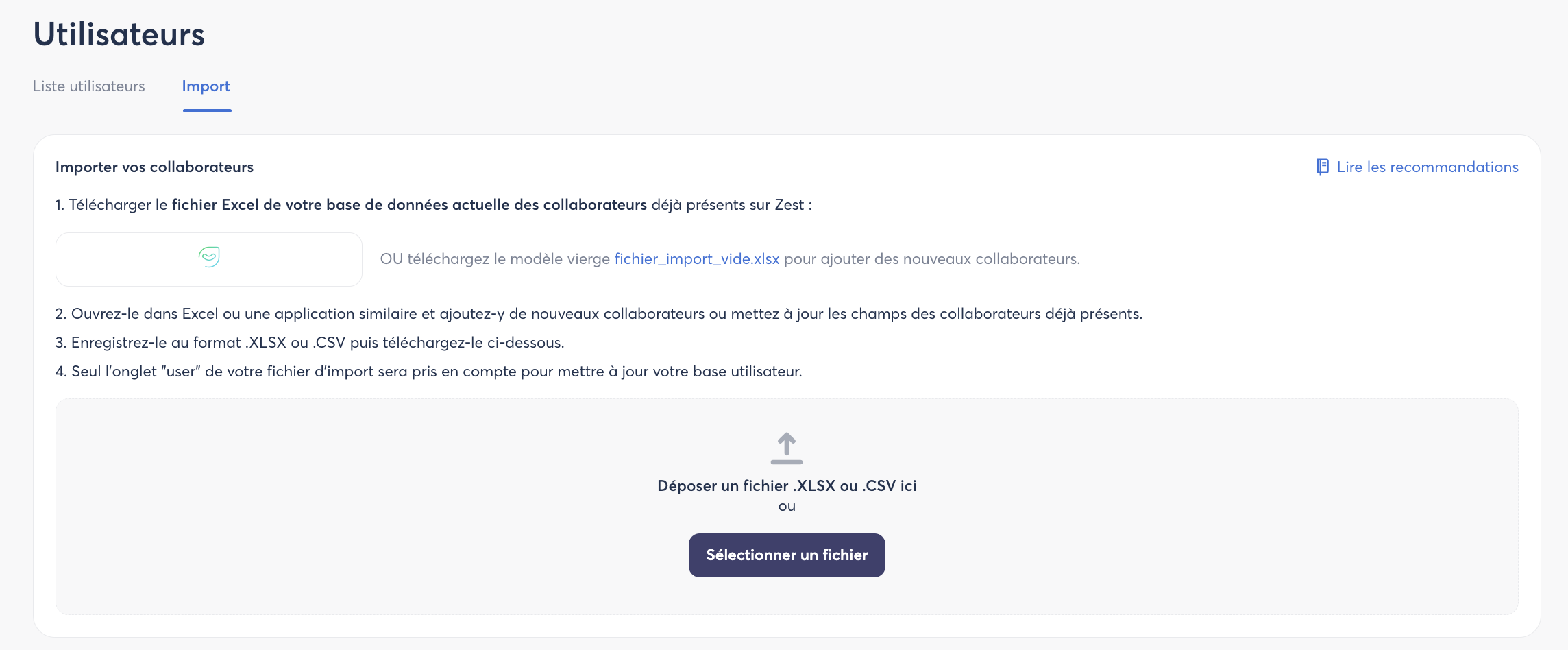Click the upload arrow icon
This screenshot has height=650, width=1568.
pos(787,448)
